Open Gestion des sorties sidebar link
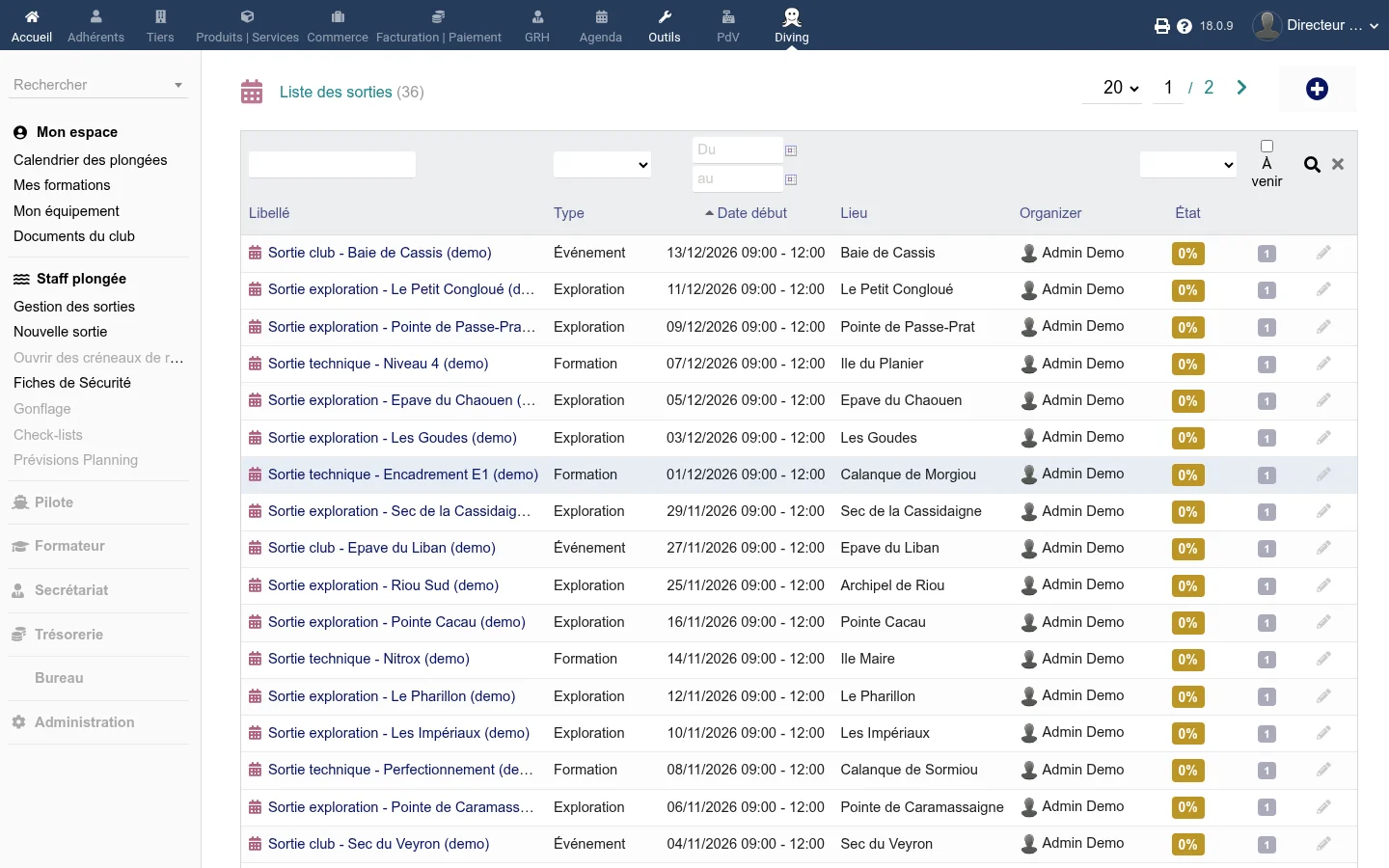 (74, 307)
